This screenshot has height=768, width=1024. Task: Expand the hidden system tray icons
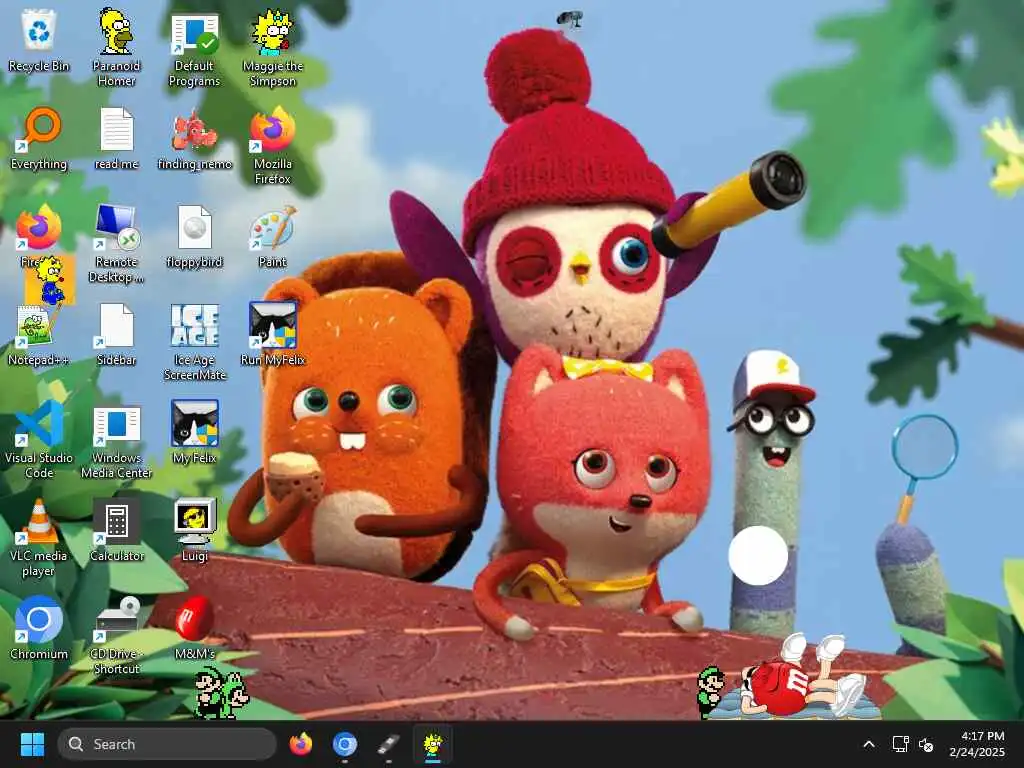[869, 744]
